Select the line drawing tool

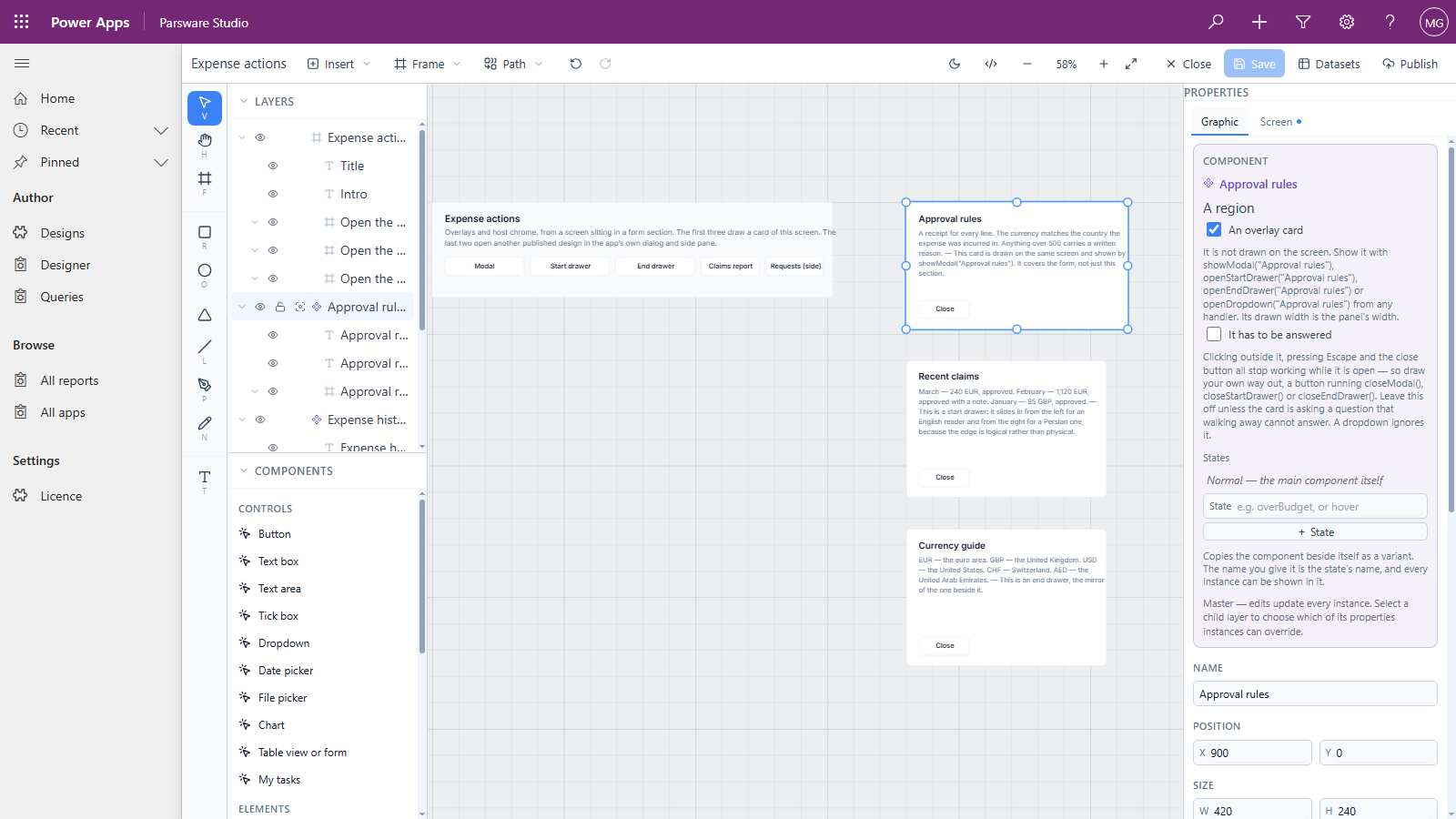205,350
